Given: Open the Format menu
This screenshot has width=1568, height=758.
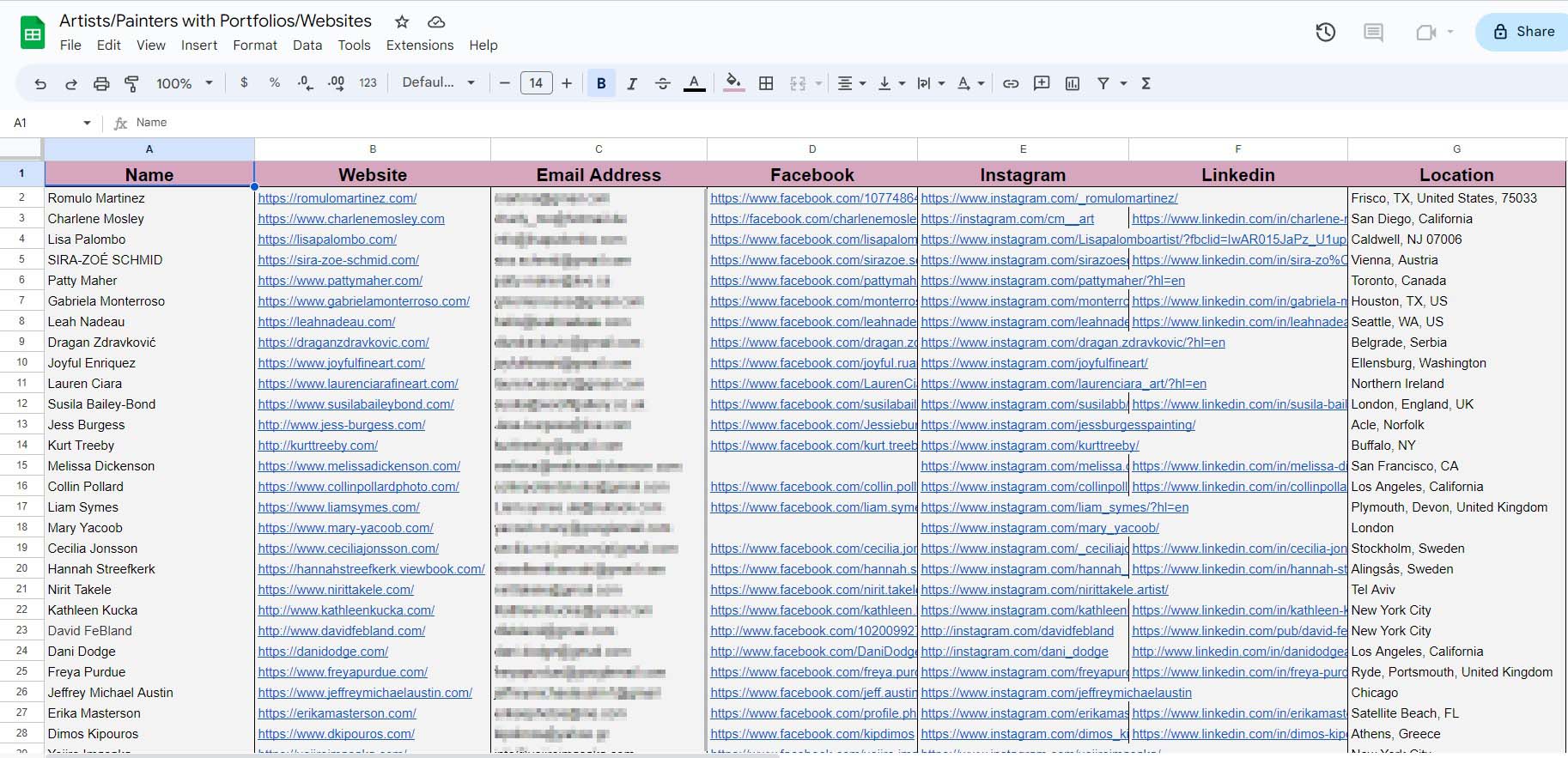Looking at the screenshot, I should [255, 45].
